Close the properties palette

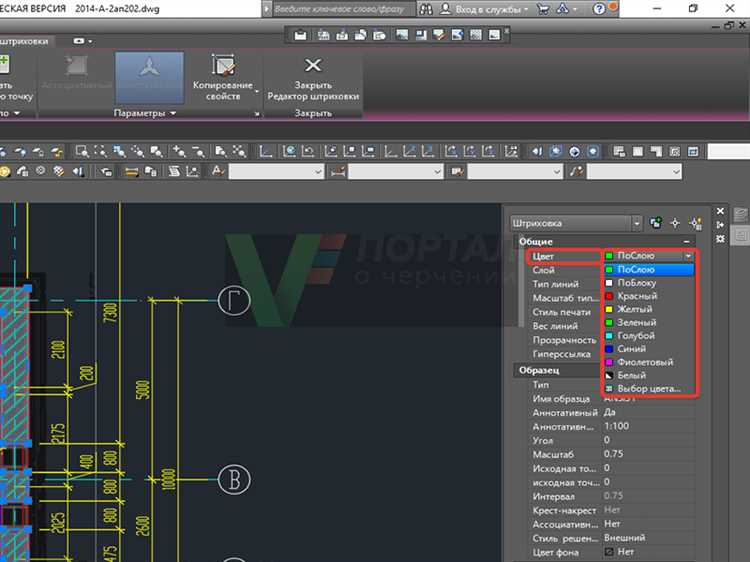click(720, 211)
